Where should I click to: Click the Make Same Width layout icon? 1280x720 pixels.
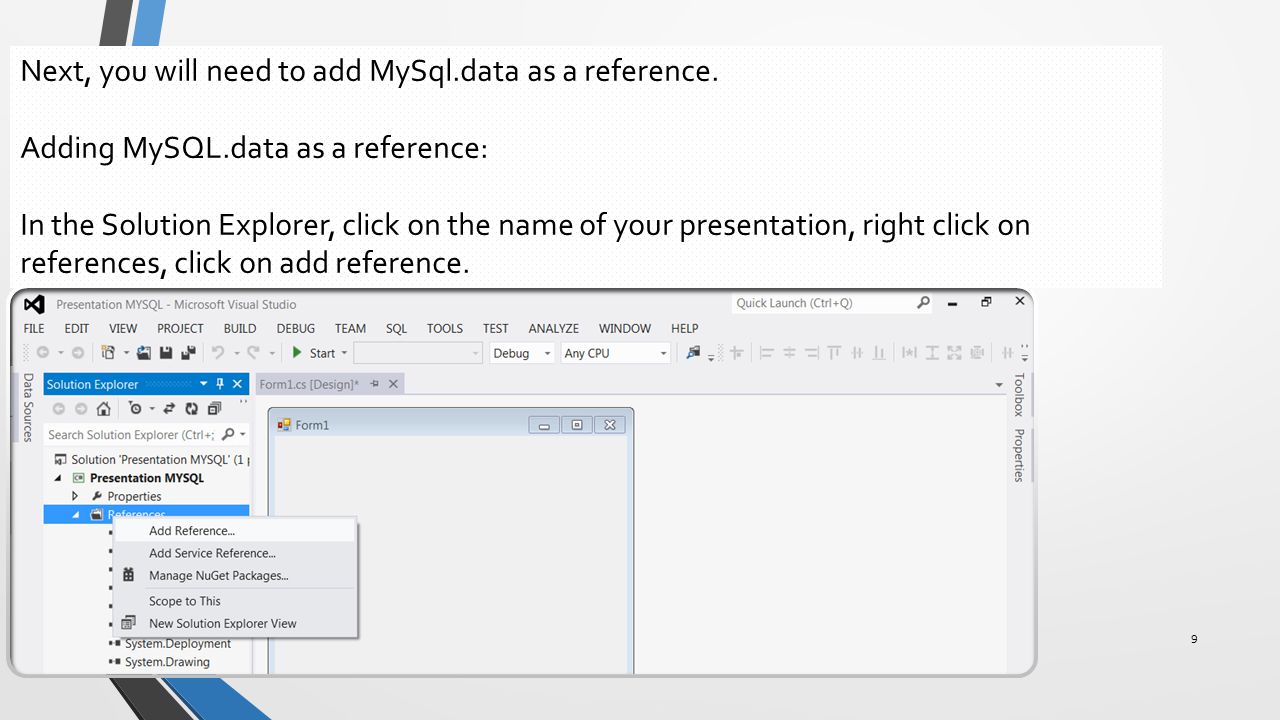(x=909, y=353)
